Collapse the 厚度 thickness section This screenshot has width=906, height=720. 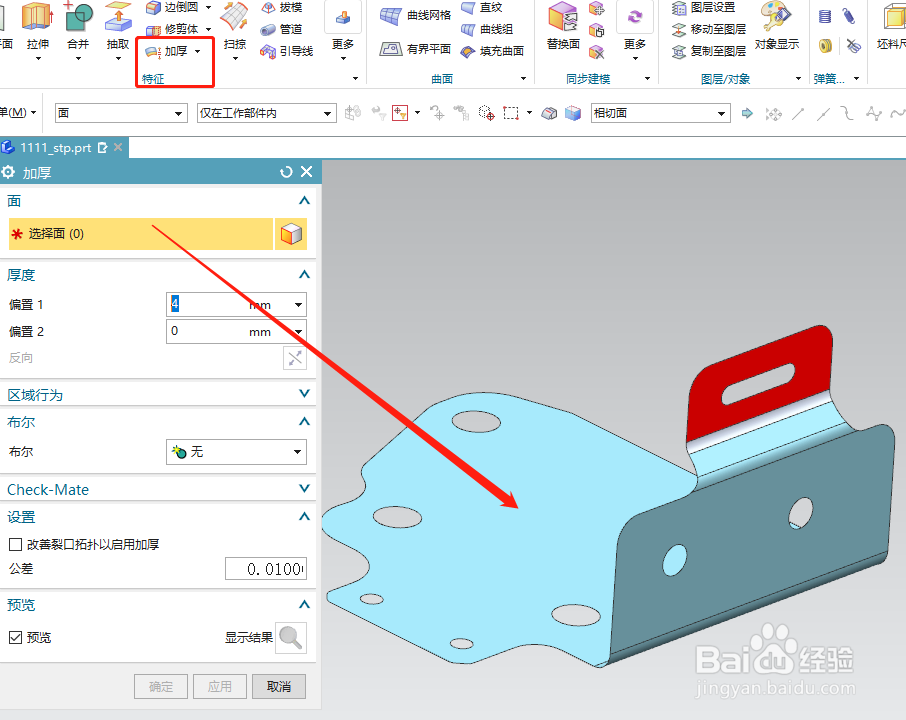pos(304,274)
